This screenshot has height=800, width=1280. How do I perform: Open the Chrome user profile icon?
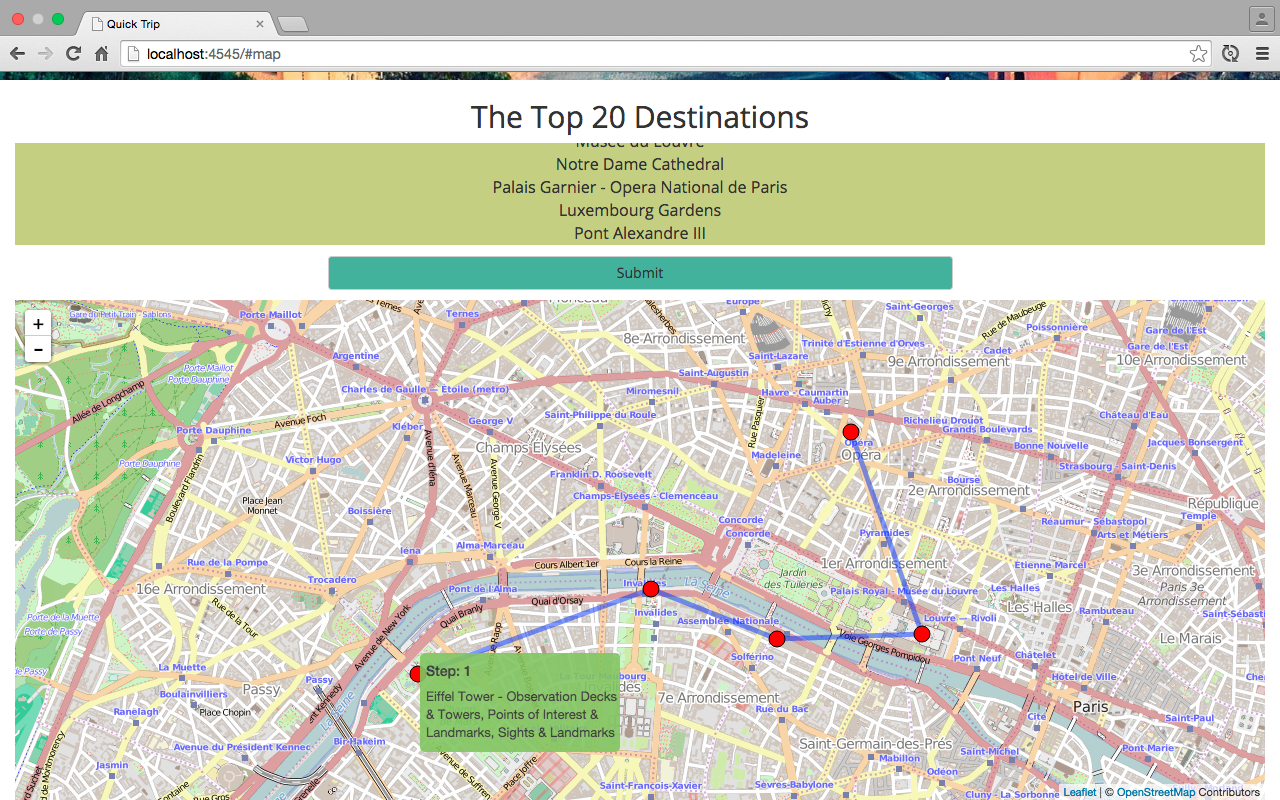(1260, 18)
